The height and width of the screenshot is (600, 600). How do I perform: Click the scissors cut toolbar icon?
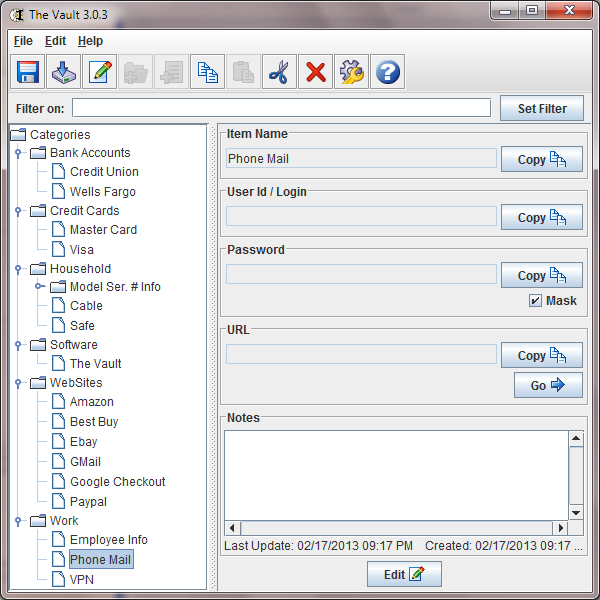279,72
